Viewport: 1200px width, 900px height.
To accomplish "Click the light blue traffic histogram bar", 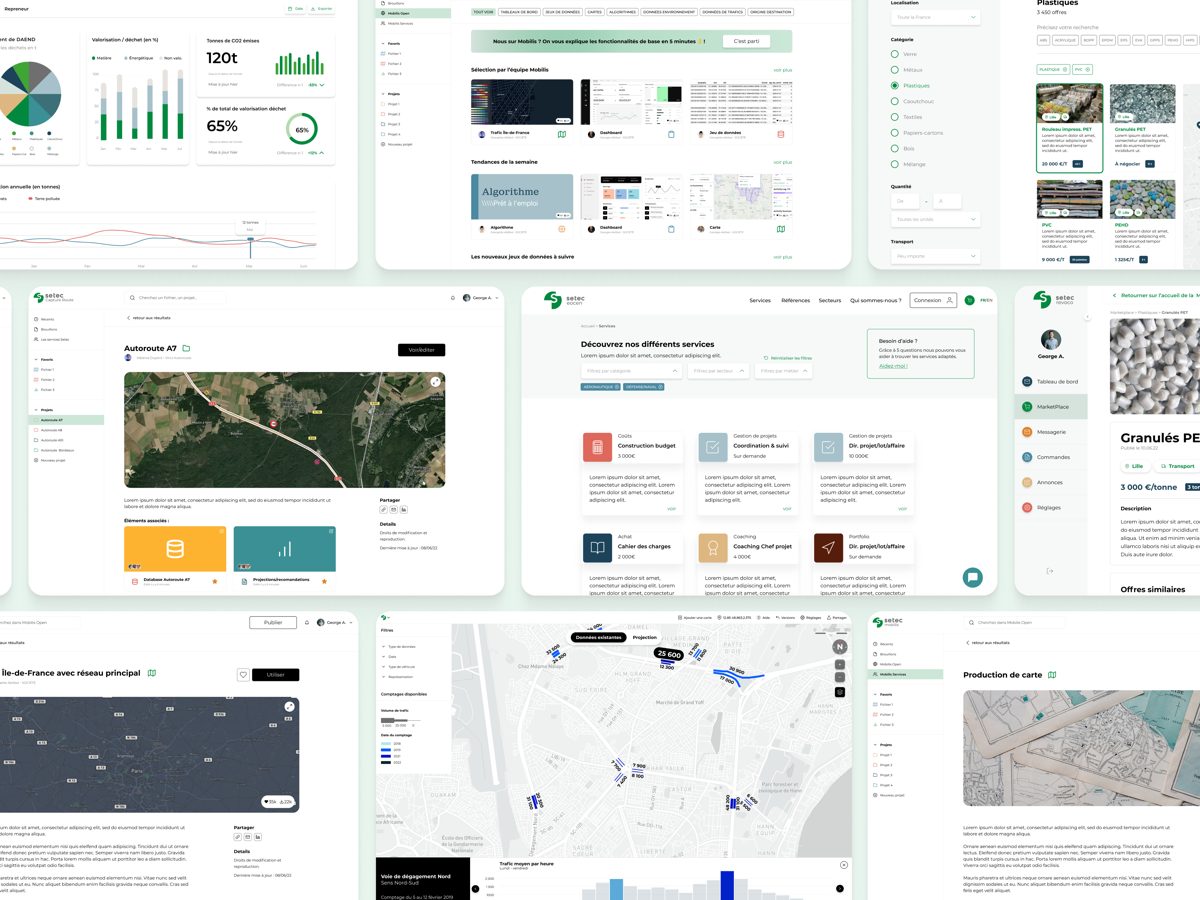I will [616, 890].
